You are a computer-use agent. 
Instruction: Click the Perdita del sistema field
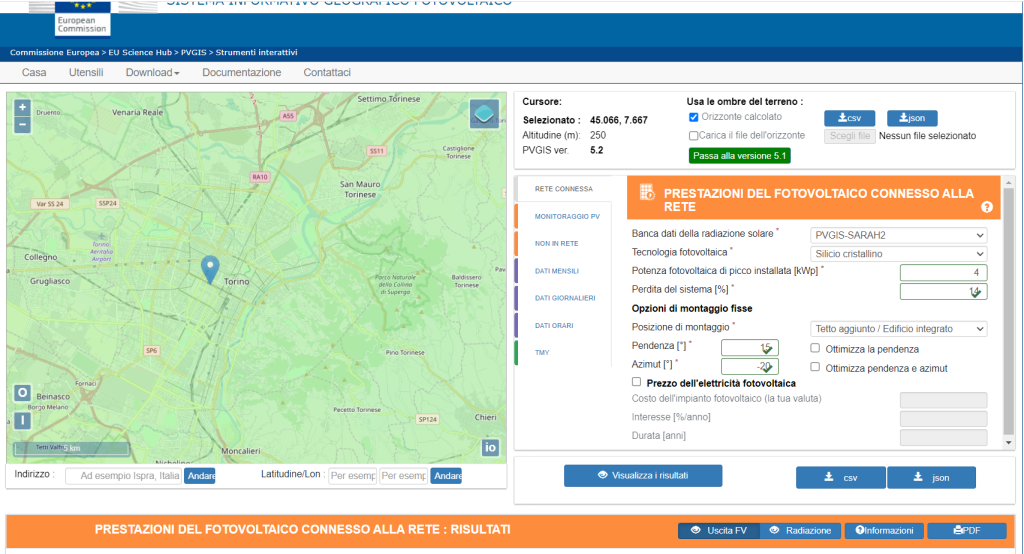tap(944, 291)
